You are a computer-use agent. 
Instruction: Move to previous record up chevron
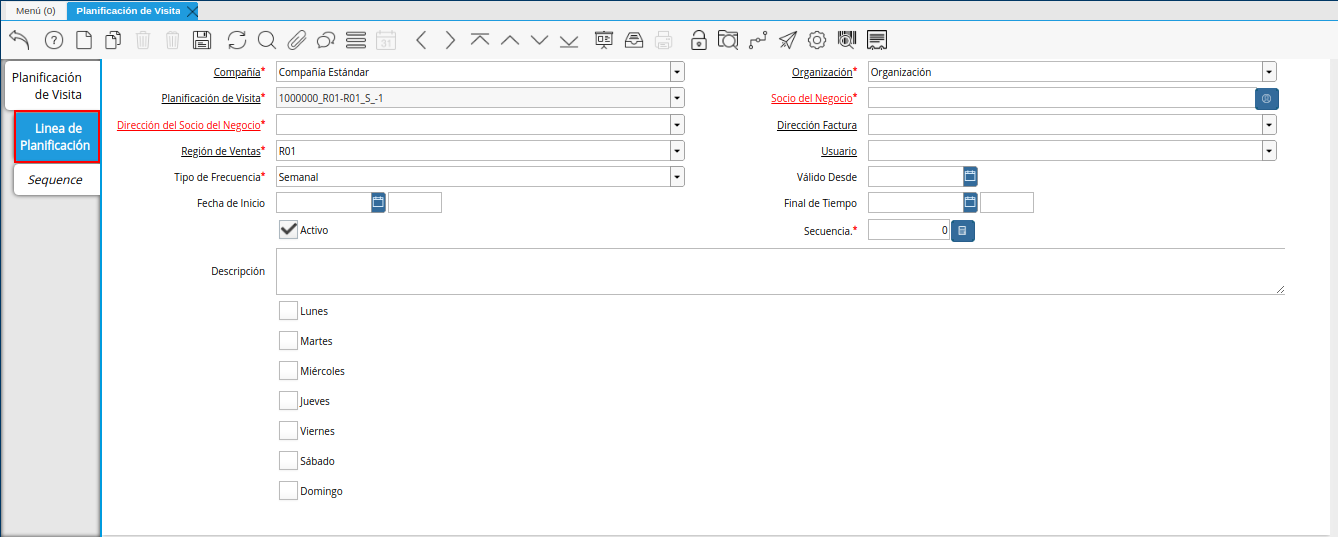point(510,40)
